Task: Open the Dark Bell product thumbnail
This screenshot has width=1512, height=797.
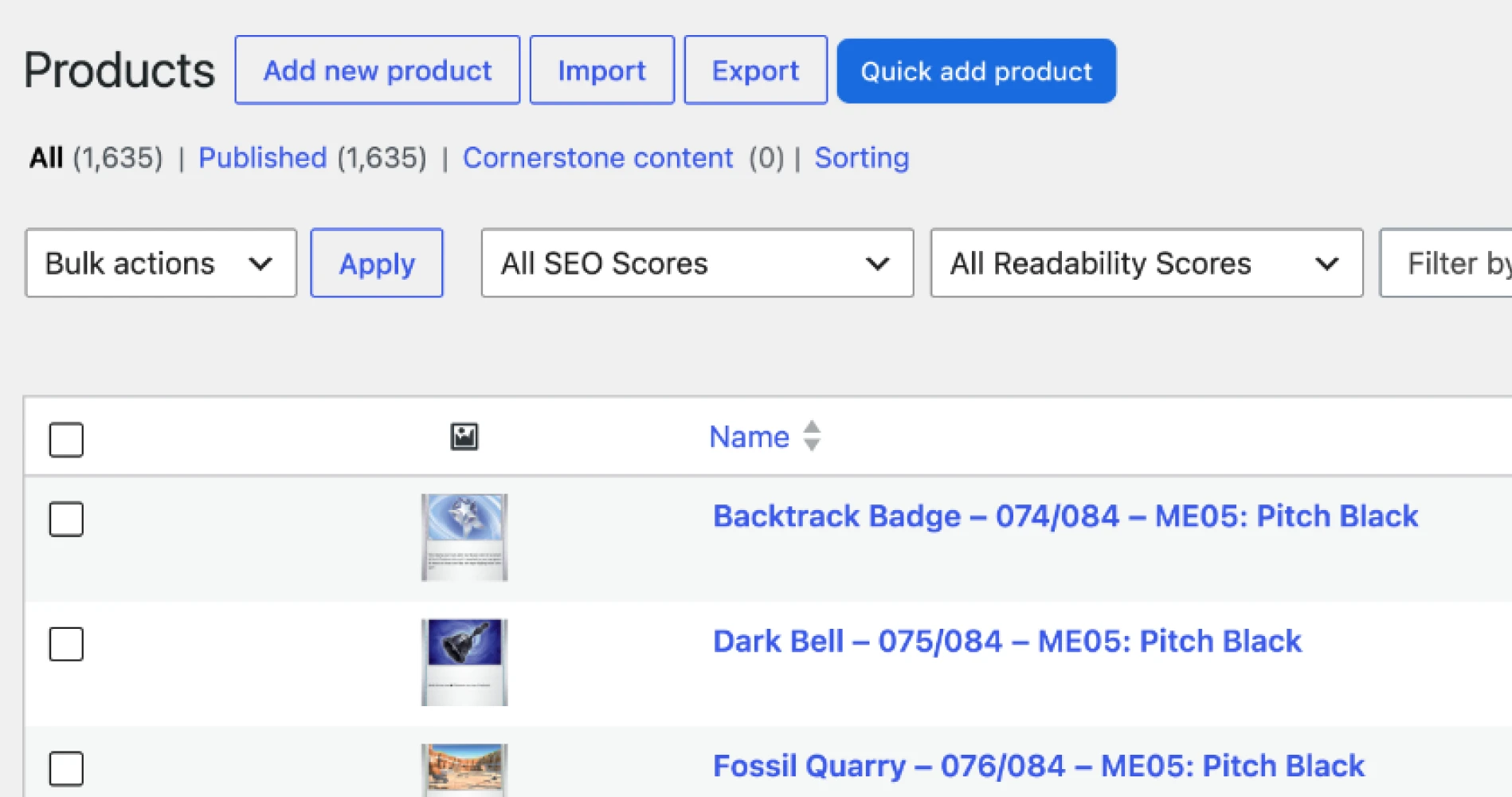Action: pyautogui.click(x=464, y=662)
